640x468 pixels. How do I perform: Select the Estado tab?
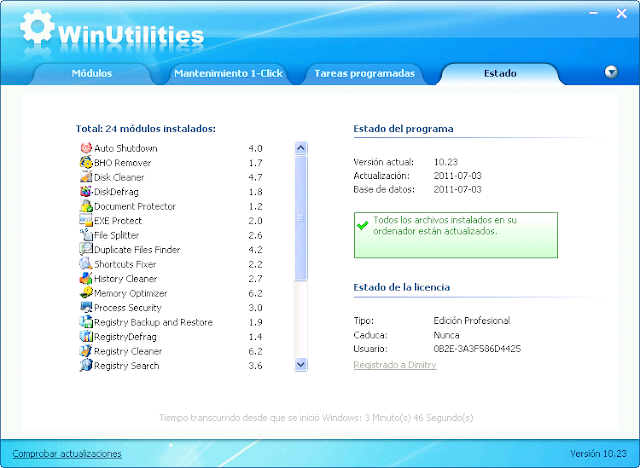[500, 73]
